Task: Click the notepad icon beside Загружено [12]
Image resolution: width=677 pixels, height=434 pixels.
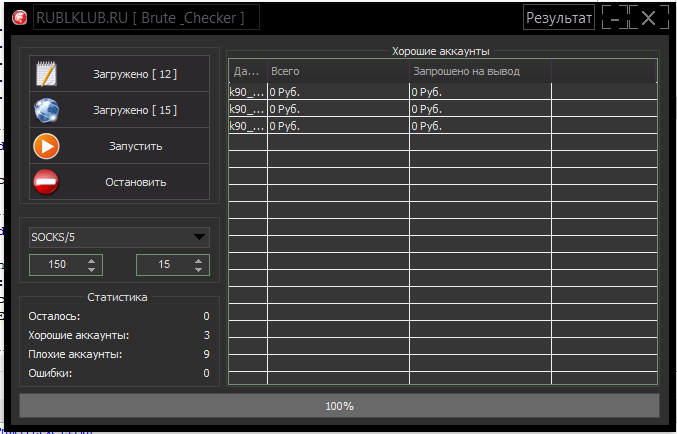Action: click(x=46, y=74)
